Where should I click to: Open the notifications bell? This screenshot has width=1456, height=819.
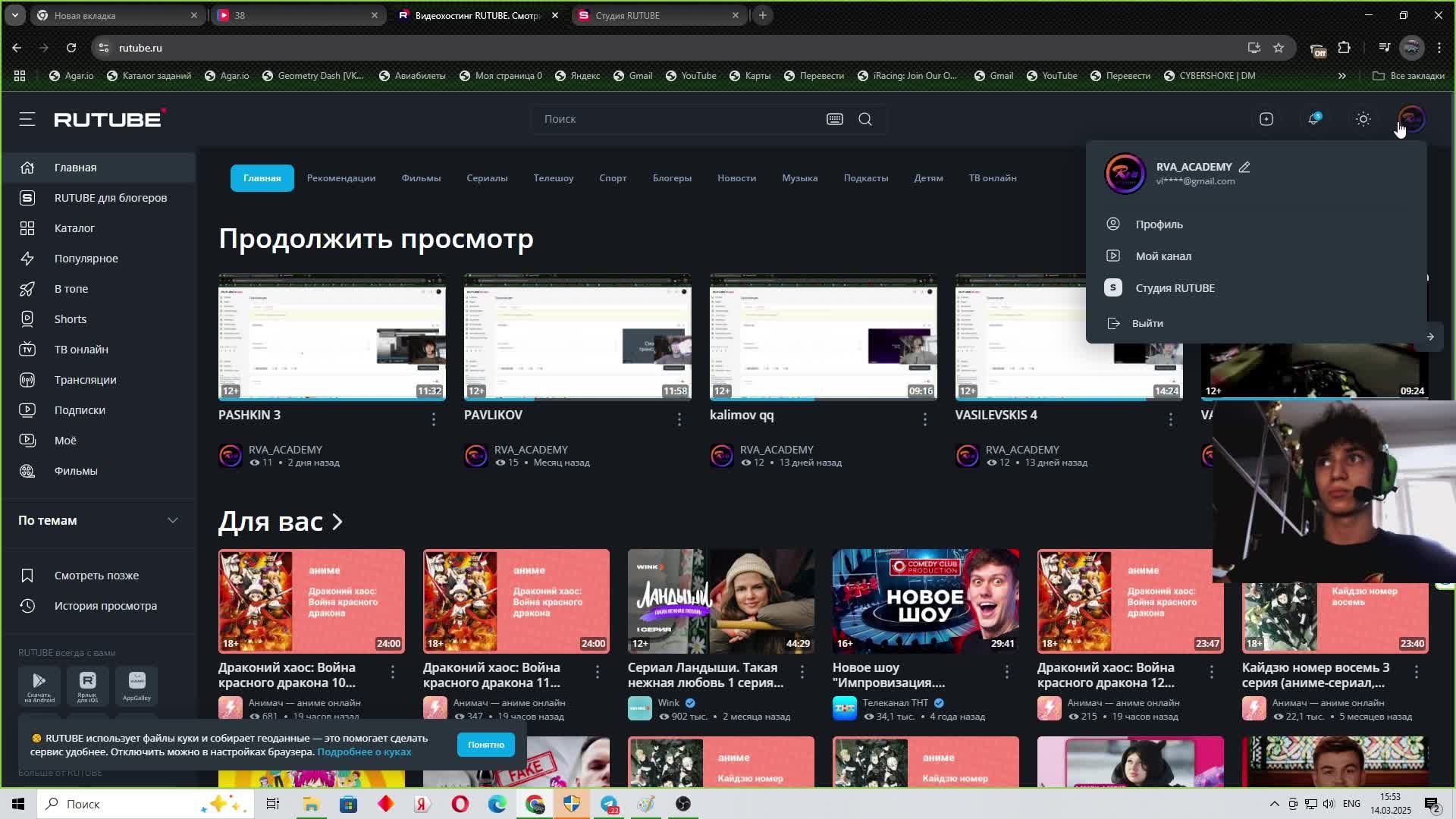pyautogui.click(x=1314, y=119)
